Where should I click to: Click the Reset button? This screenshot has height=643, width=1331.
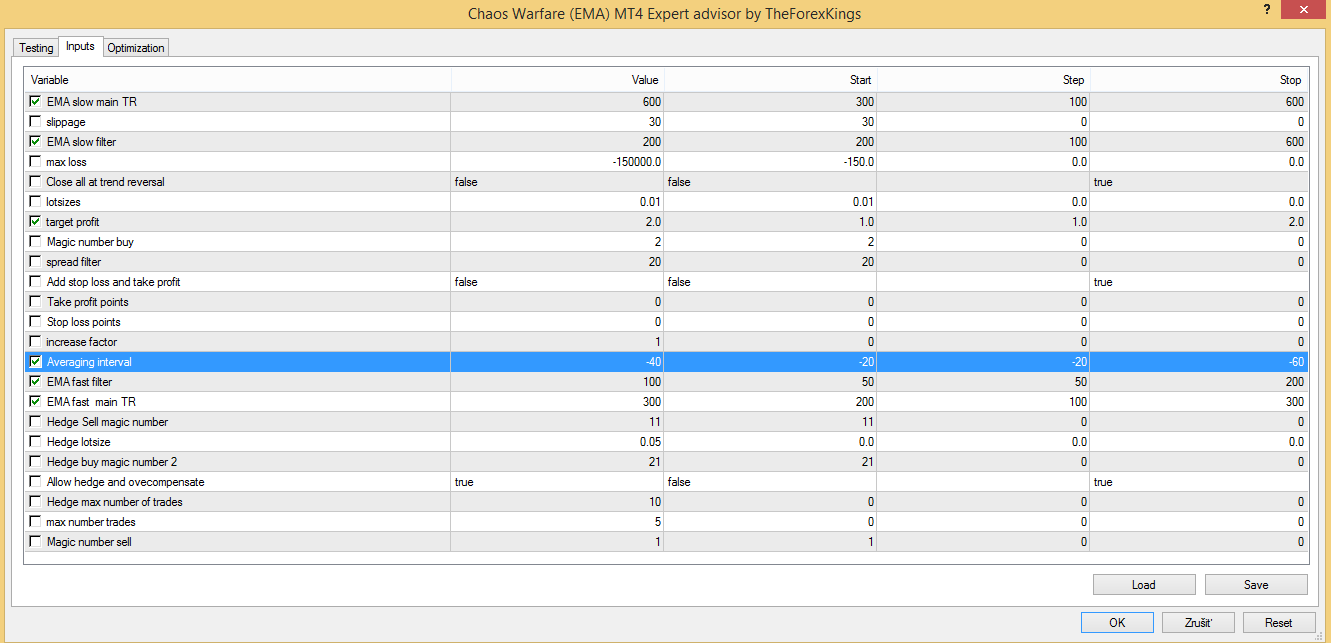[1279, 622]
